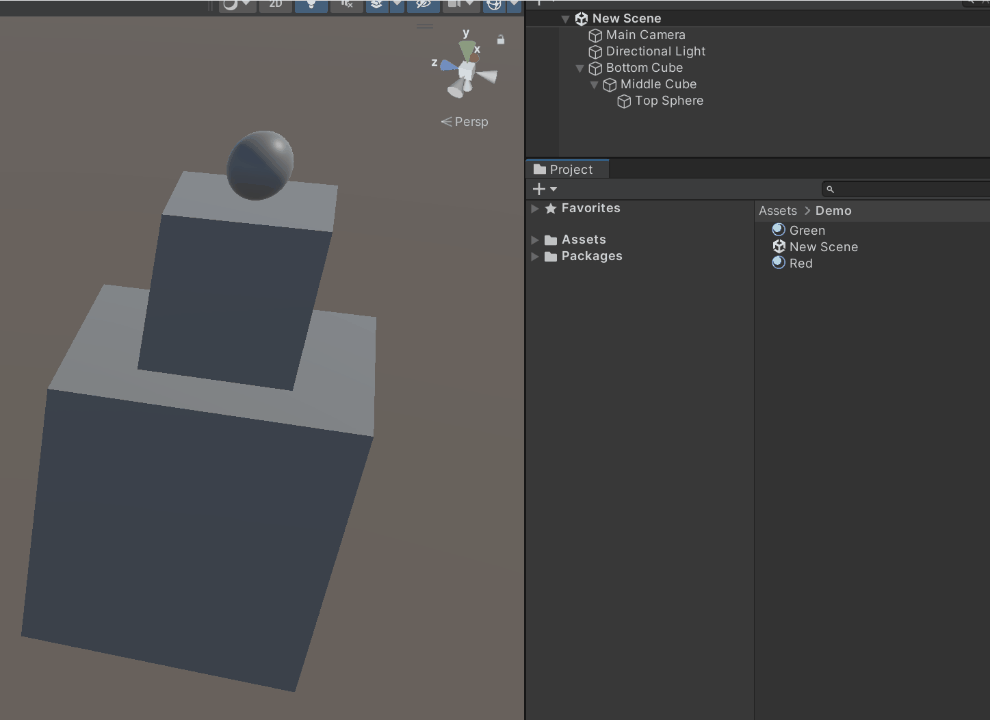The width and height of the screenshot is (990, 720).
Task: Expand the Packages folder
Action: pos(535,256)
